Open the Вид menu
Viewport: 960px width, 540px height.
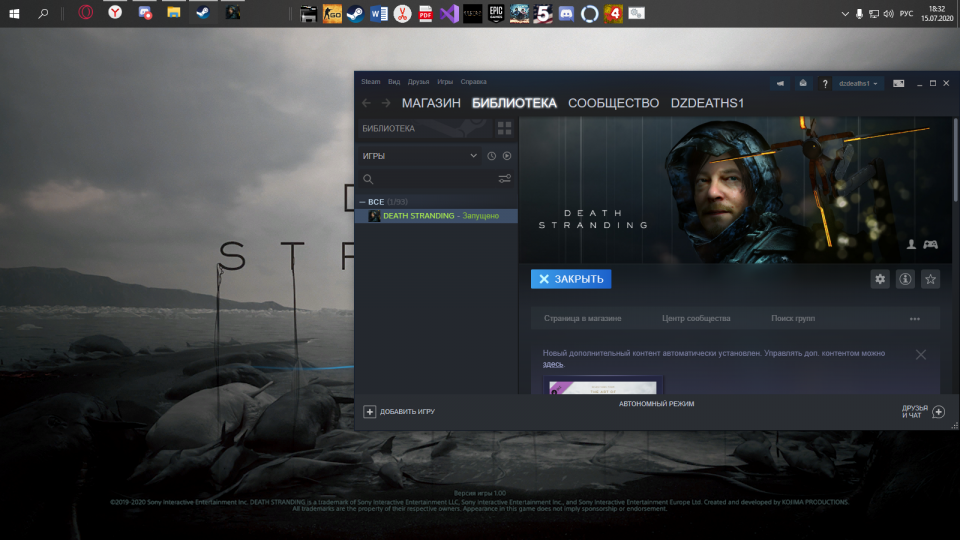point(394,81)
